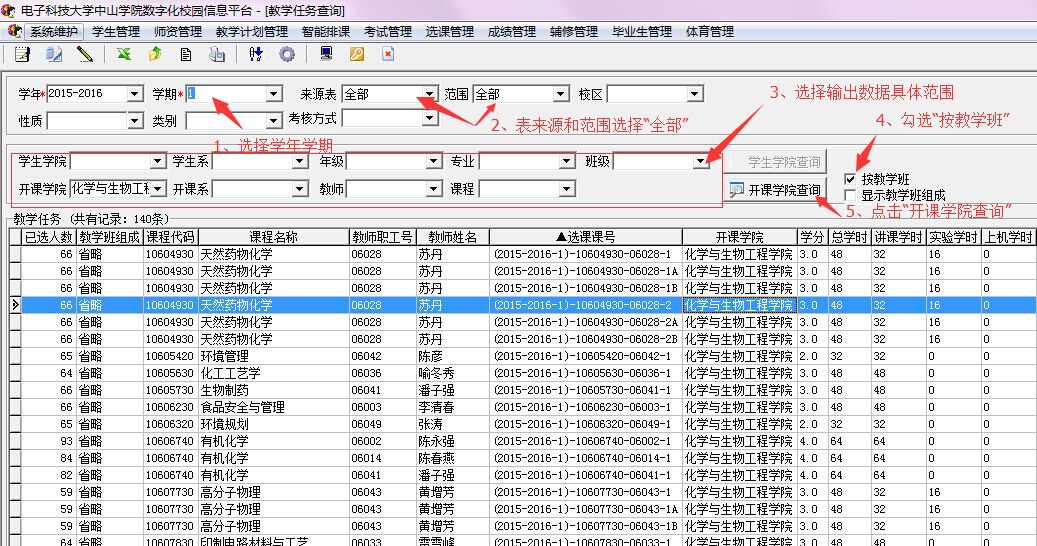Expand the 来源表 dropdown list
The width and height of the screenshot is (1037, 546).
click(x=428, y=94)
